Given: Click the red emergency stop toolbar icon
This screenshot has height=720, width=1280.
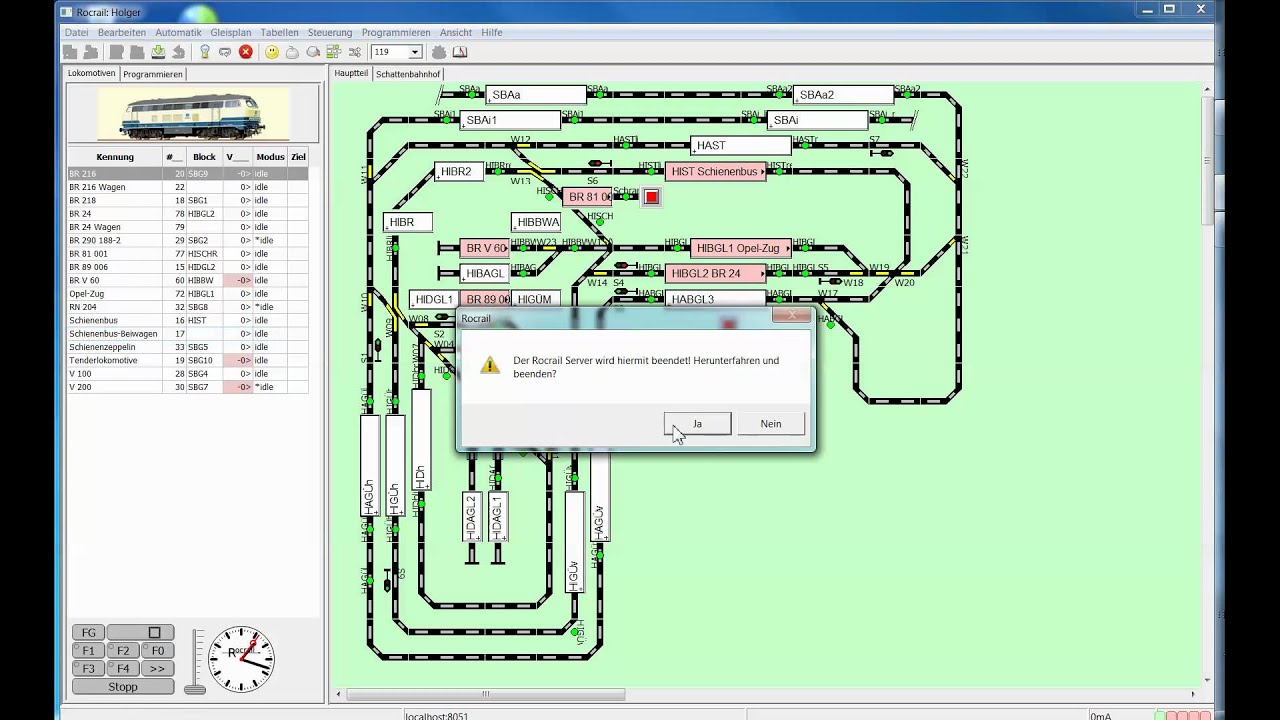Looking at the screenshot, I should pyautogui.click(x=246, y=52).
